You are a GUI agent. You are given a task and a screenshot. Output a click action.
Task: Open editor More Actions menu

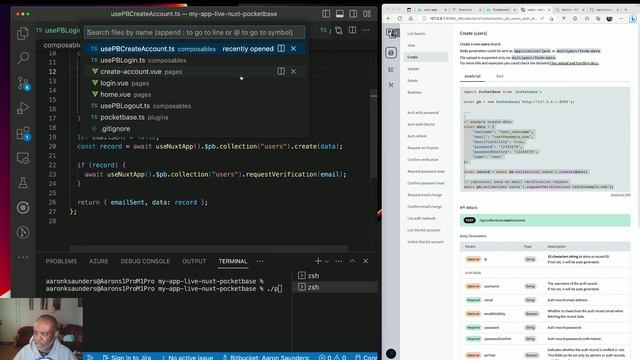click(x=366, y=30)
